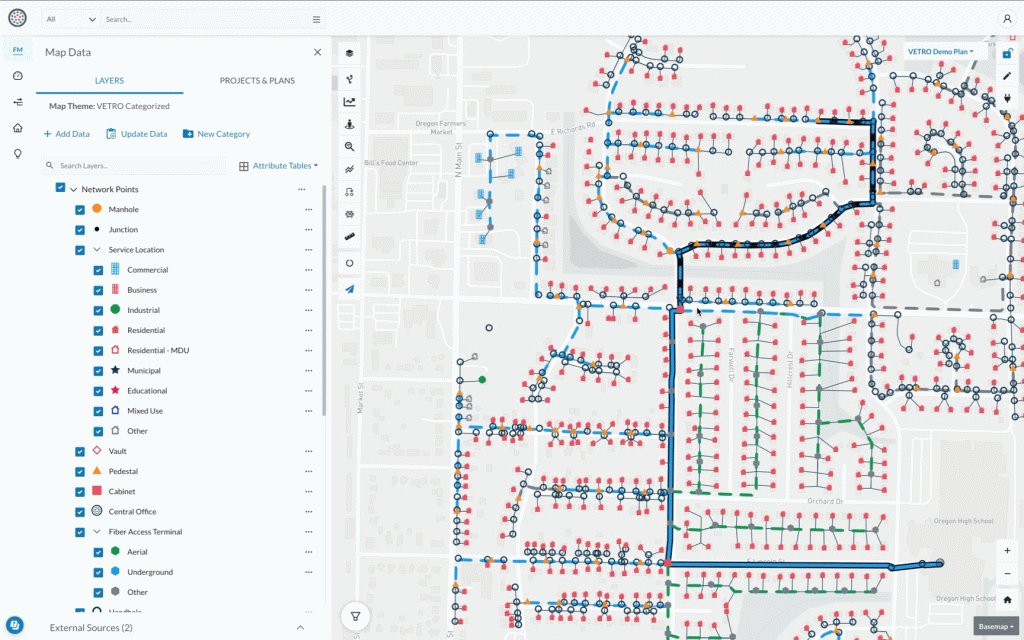The image size is (1024, 640).
Task: Open the help chat bubble icon
Action: pos(15,625)
